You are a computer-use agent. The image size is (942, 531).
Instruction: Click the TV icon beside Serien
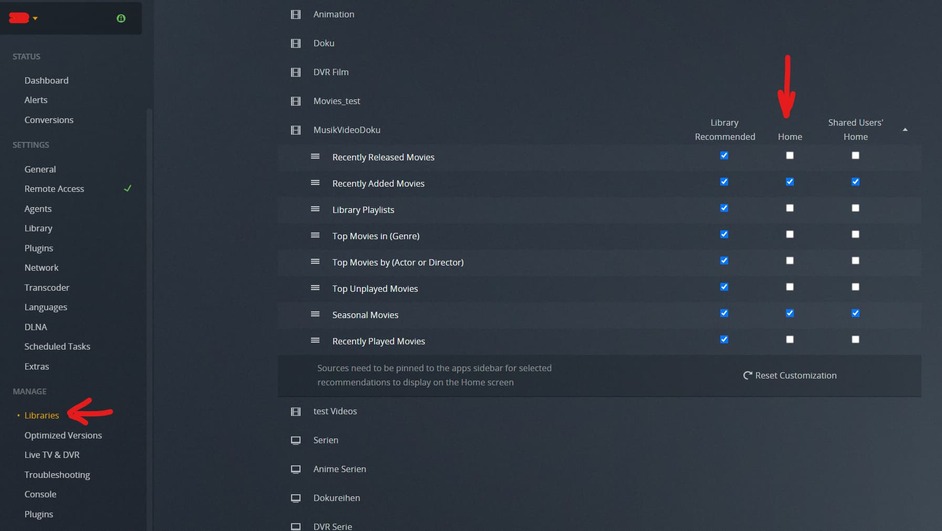[296, 440]
